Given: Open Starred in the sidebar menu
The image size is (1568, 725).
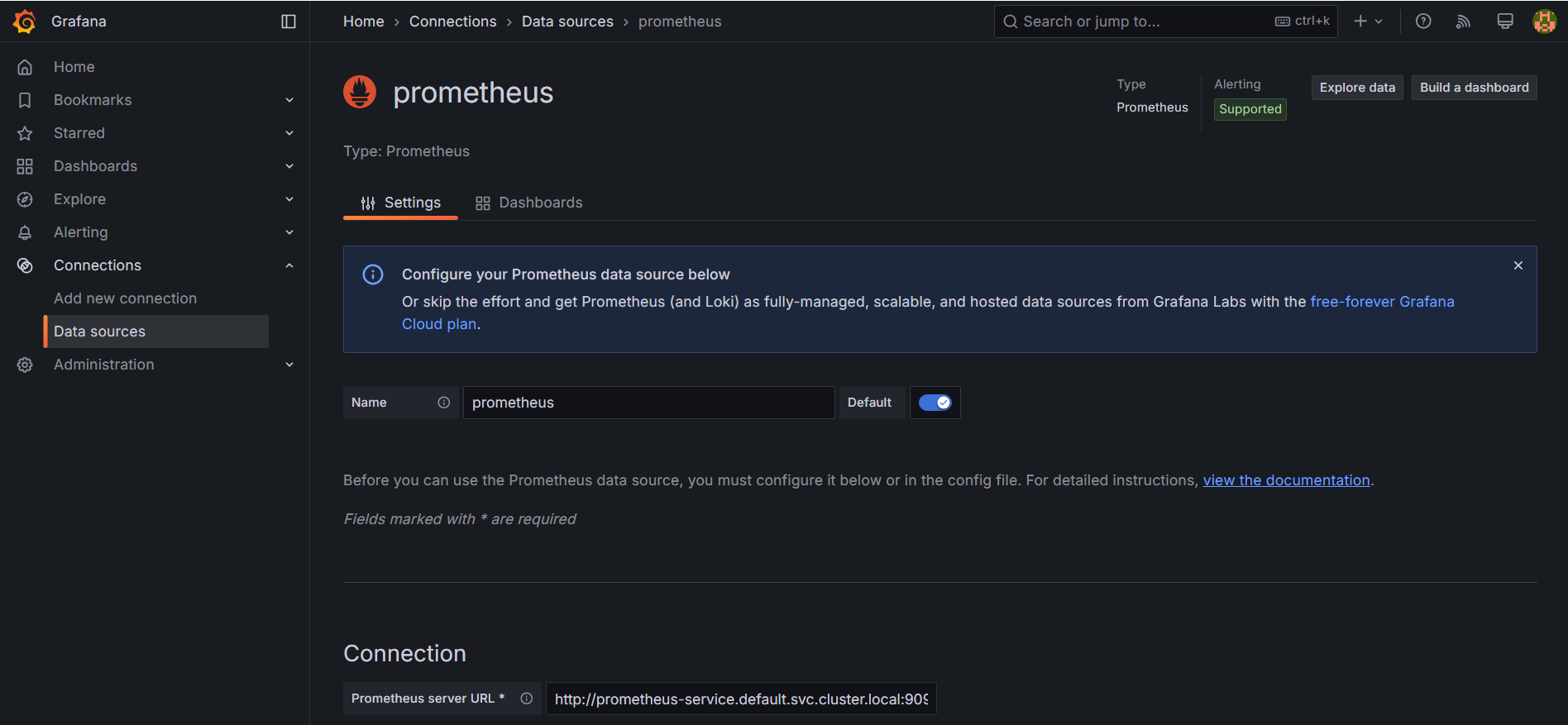Looking at the screenshot, I should (79, 133).
